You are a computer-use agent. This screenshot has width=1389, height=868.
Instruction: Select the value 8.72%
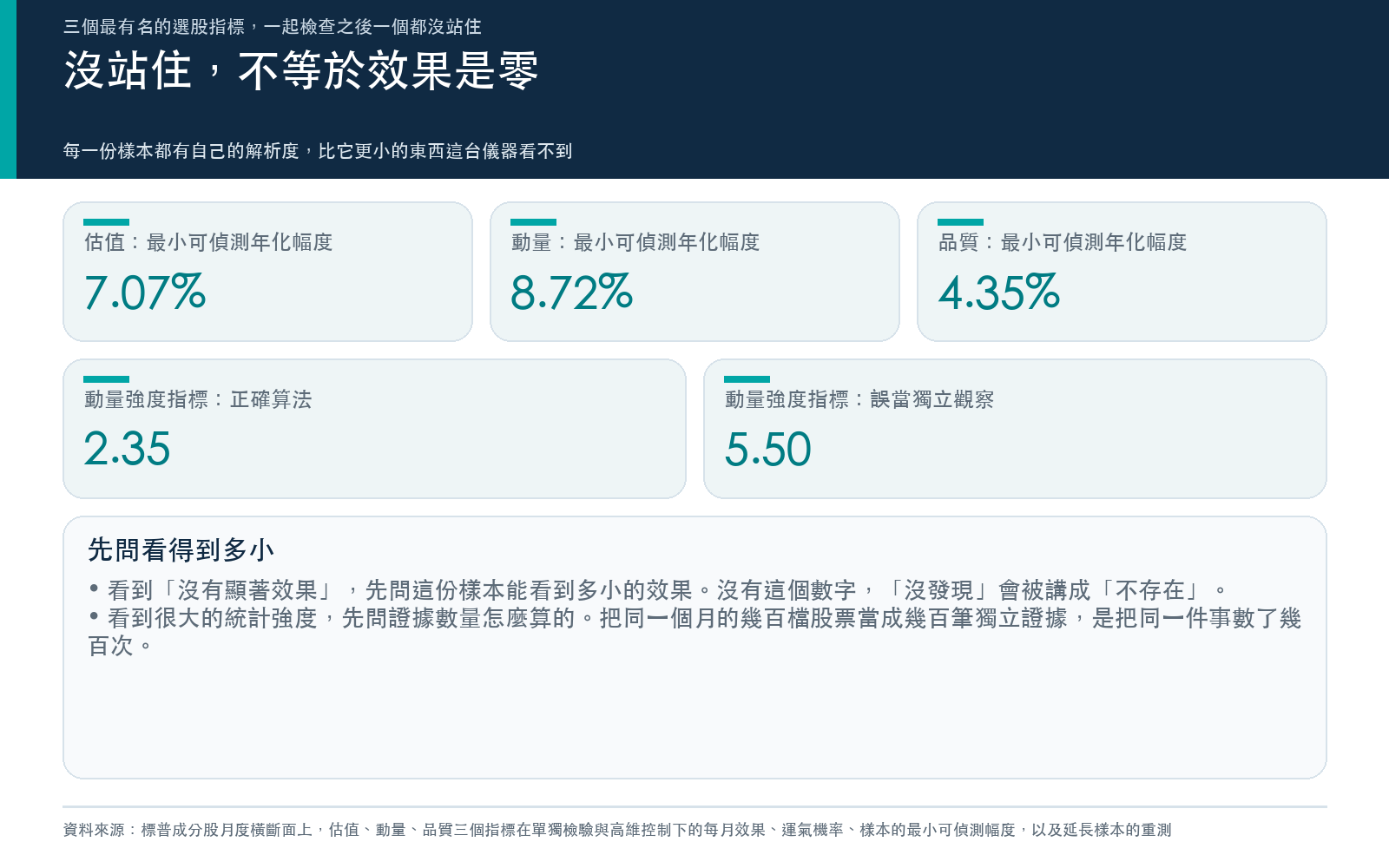click(572, 293)
